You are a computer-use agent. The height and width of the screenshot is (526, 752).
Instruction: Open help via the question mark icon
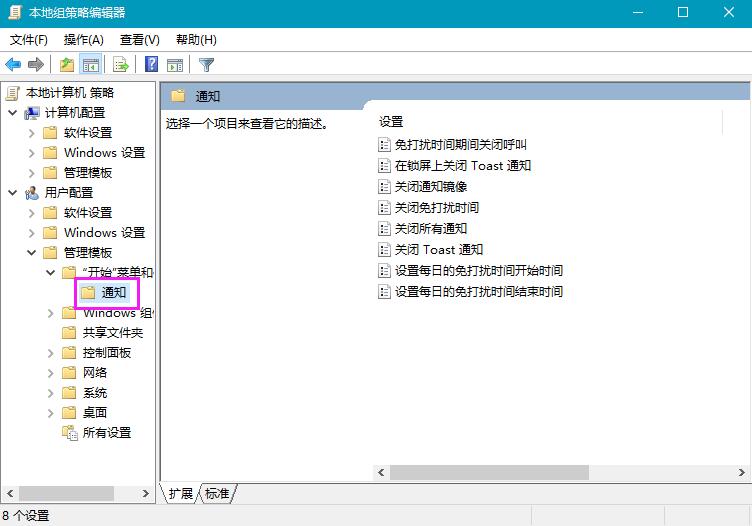(x=152, y=64)
